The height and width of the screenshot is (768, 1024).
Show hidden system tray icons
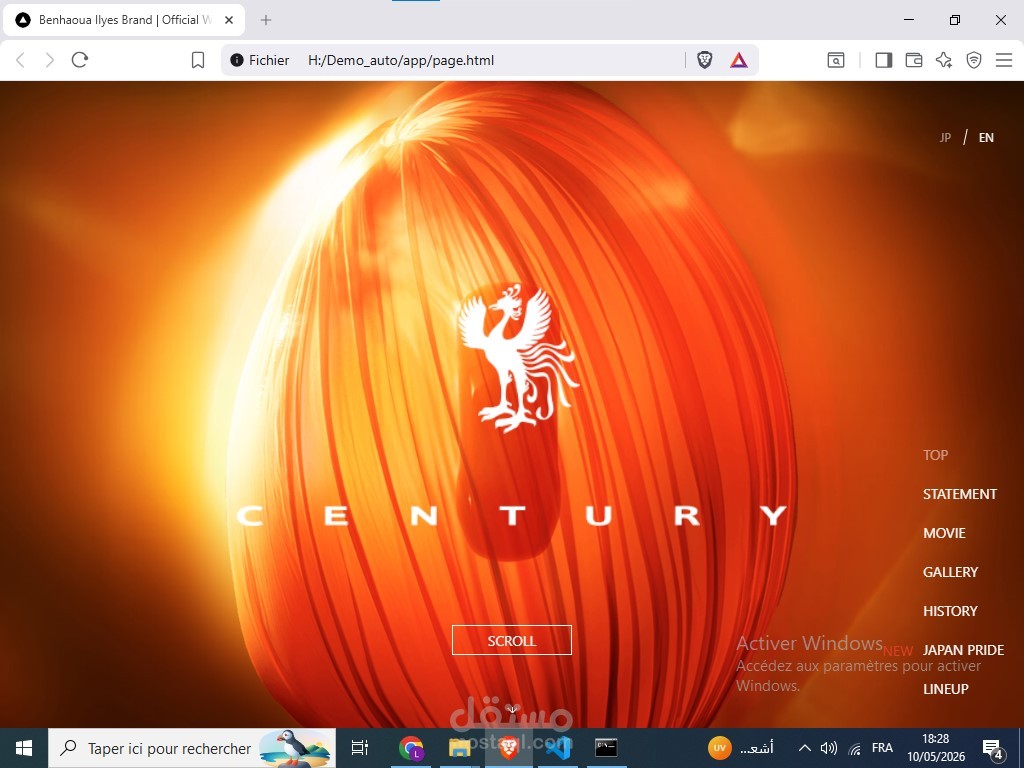pos(805,748)
